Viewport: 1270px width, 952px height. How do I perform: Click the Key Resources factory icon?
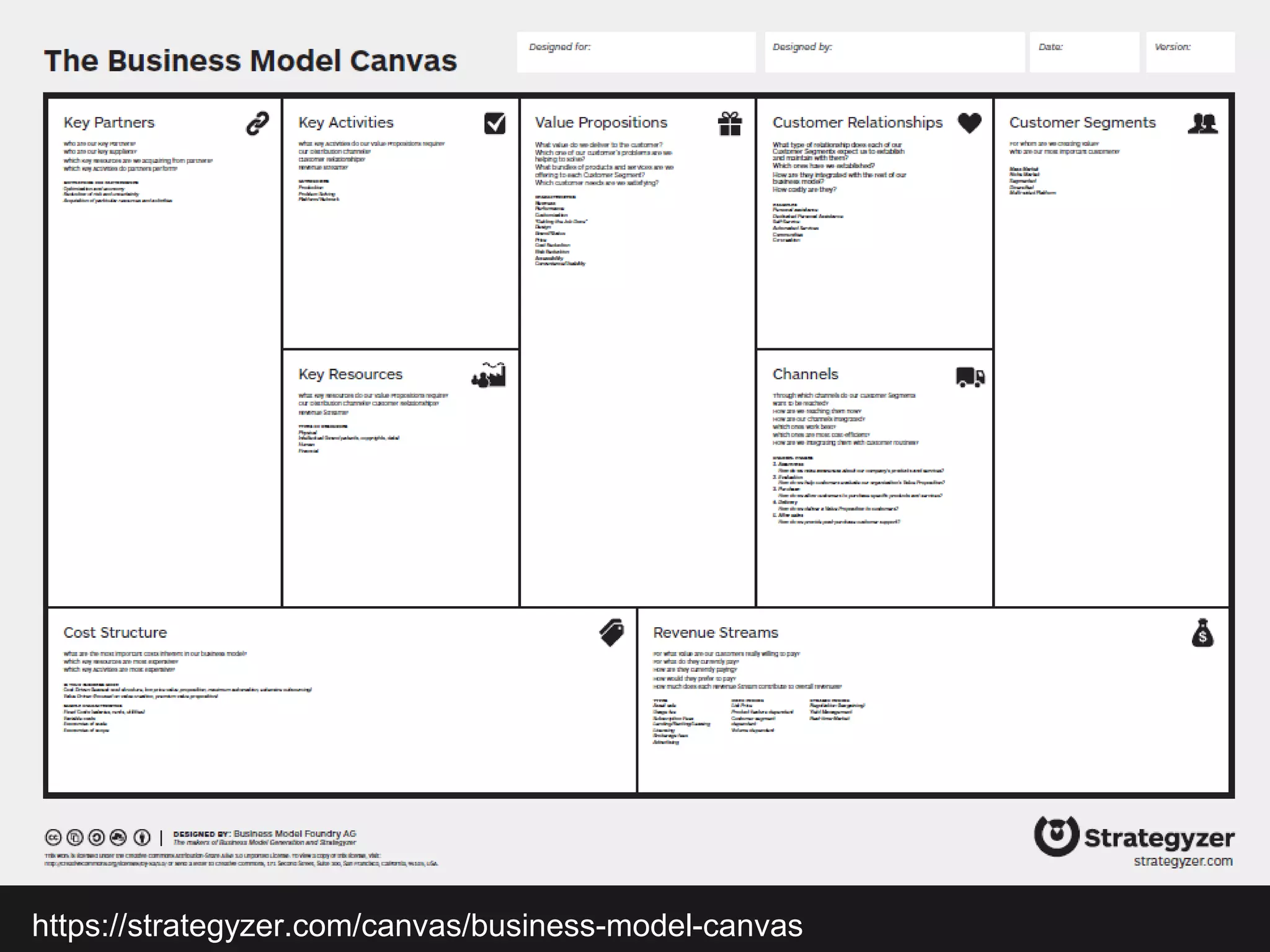point(489,375)
